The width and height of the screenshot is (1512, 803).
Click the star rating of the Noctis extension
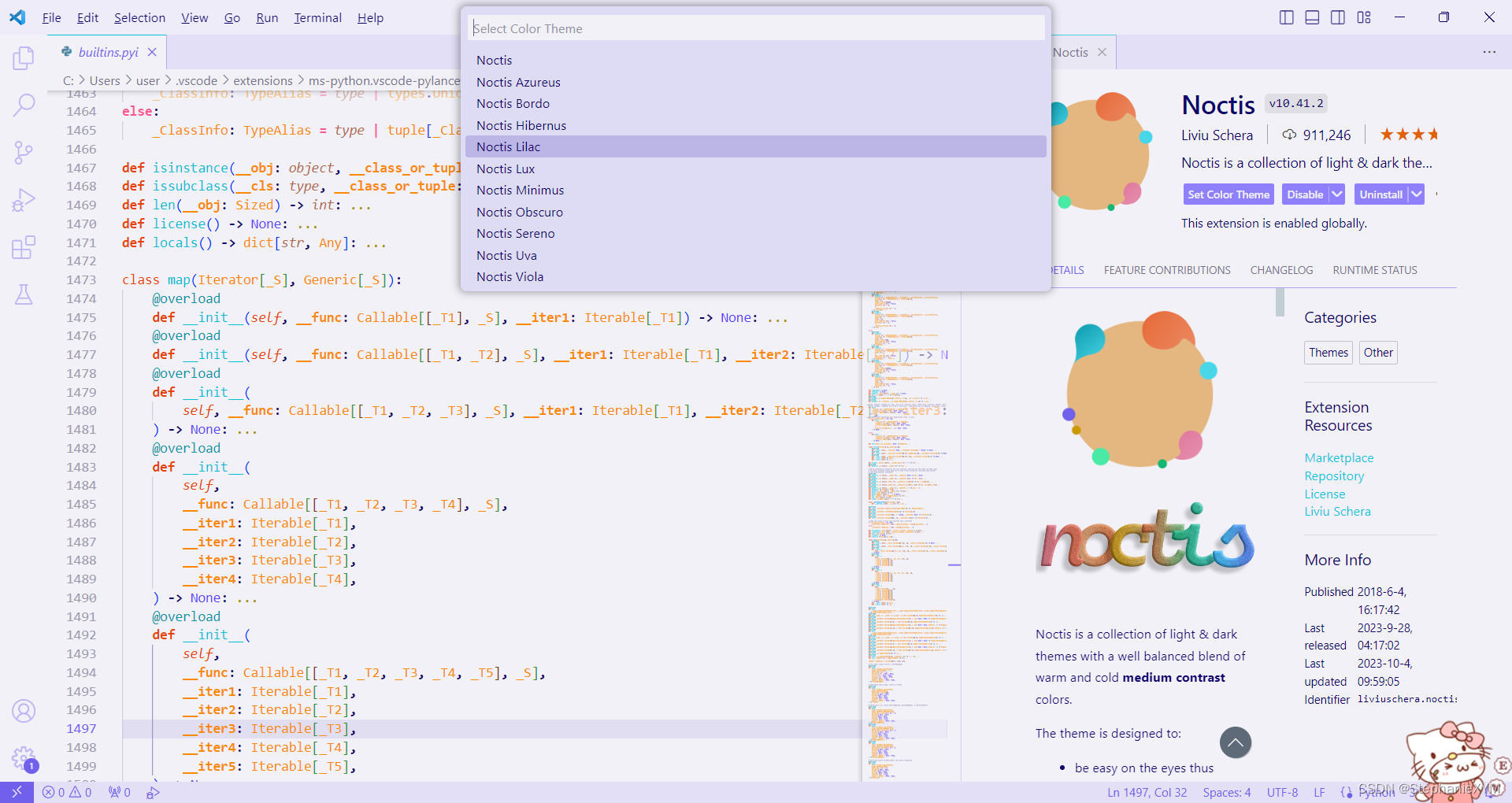[1408, 135]
